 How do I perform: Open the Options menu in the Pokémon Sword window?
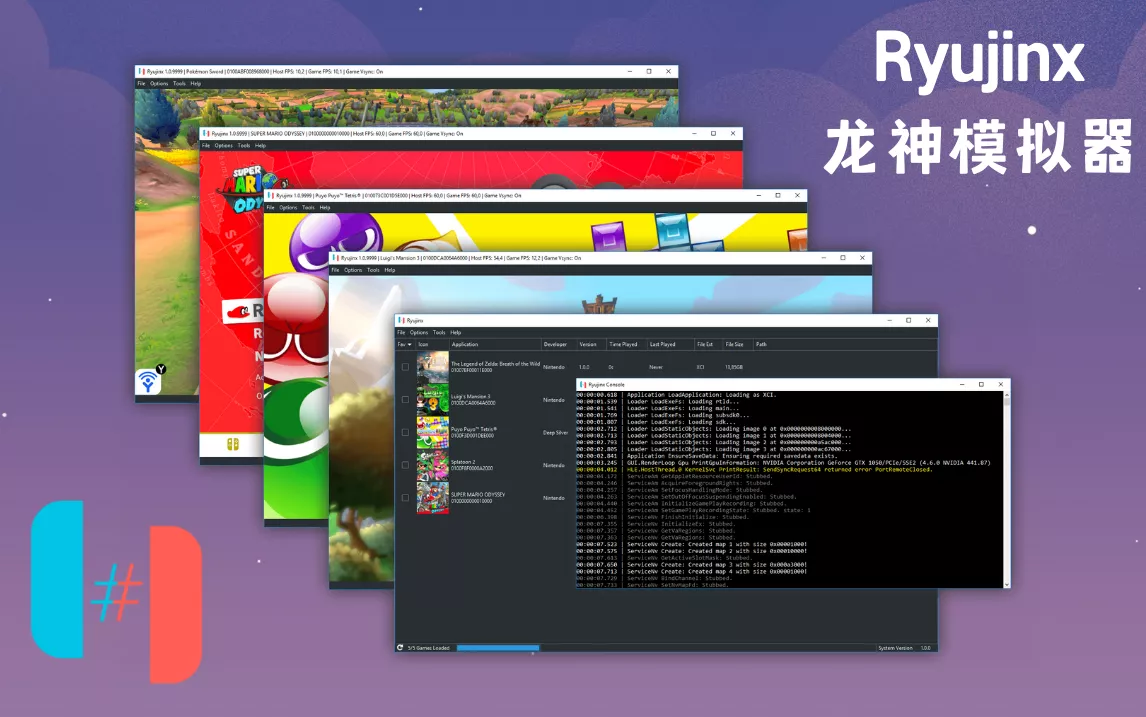pyautogui.click(x=159, y=83)
